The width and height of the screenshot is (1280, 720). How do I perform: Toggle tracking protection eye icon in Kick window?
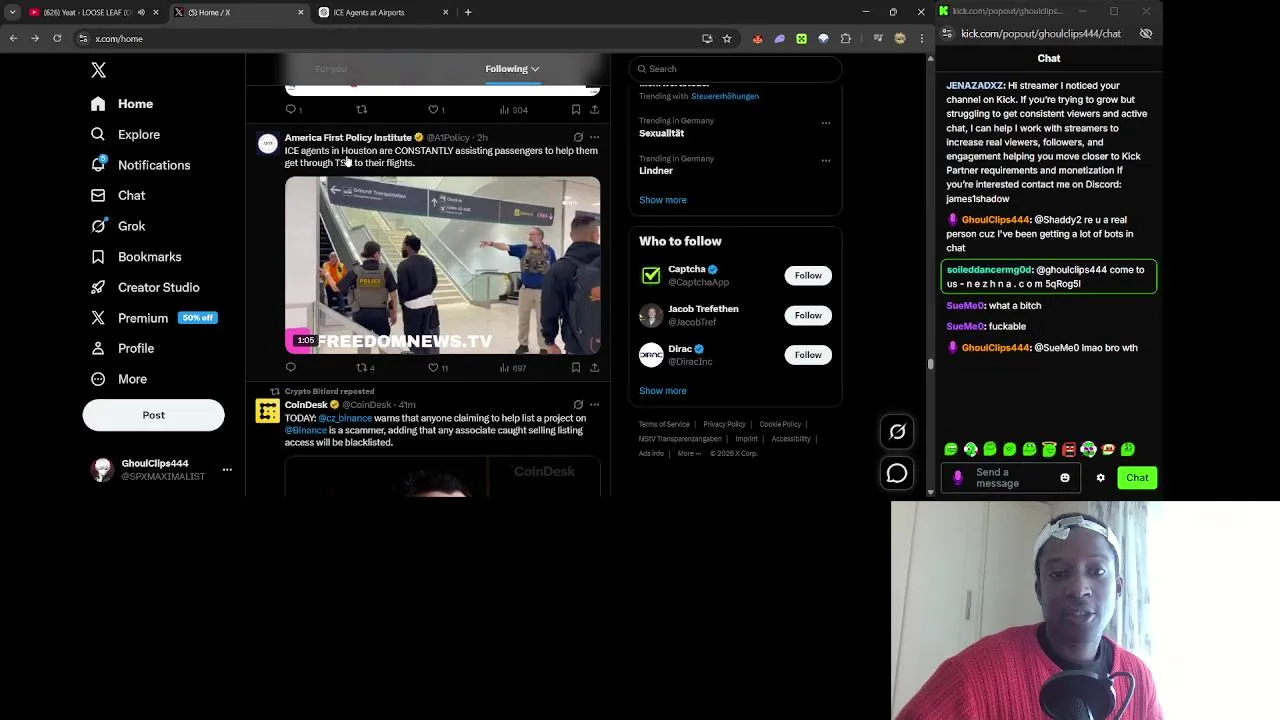(x=1146, y=33)
